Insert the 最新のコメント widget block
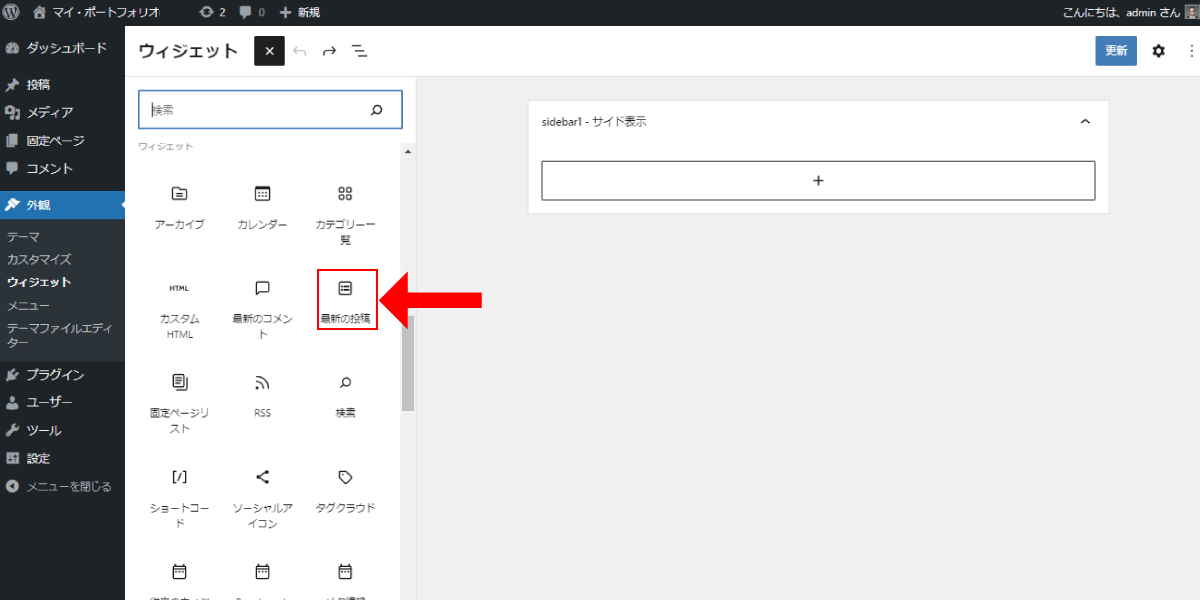This screenshot has height=600, width=1200. click(x=262, y=308)
